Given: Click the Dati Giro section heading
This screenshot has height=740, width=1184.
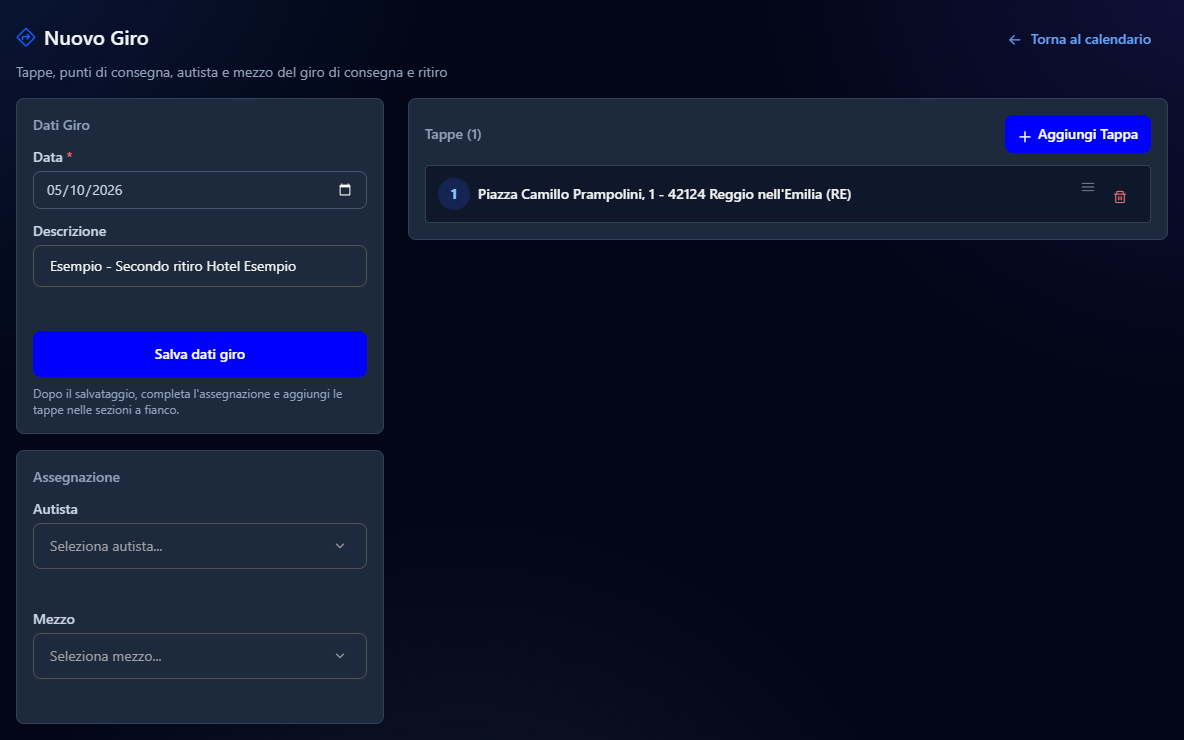Looking at the screenshot, I should pos(61,125).
